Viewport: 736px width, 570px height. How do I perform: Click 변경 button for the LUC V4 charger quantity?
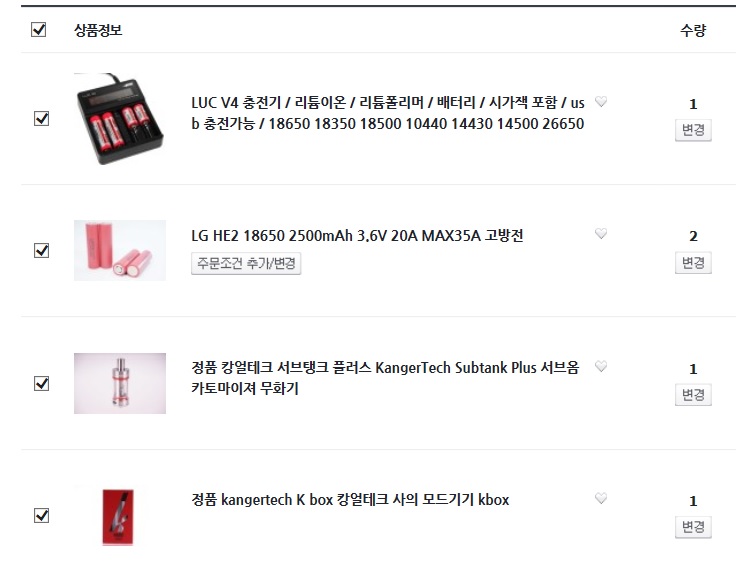tap(693, 130)
